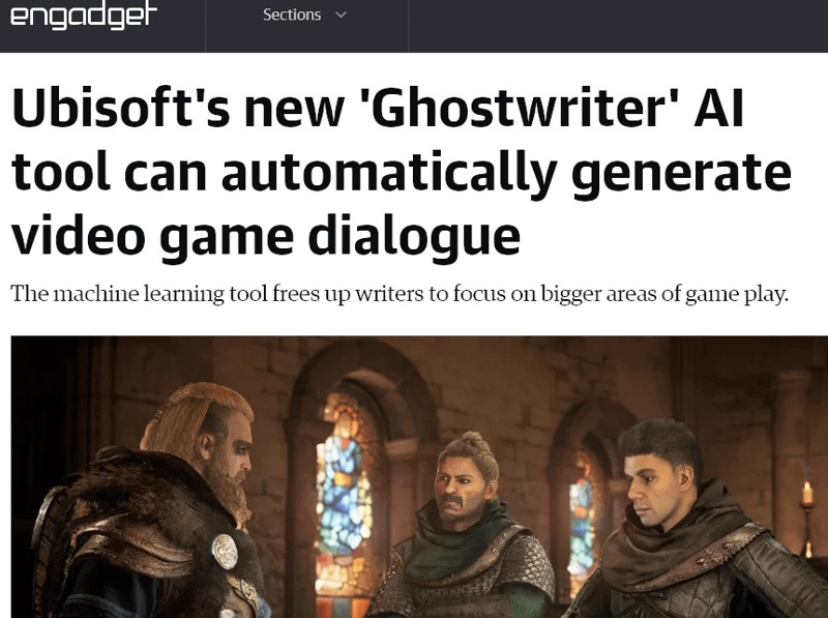Expand the chevron beside Sections
This screenshot has width=828, height=618.
coord(341,15)
